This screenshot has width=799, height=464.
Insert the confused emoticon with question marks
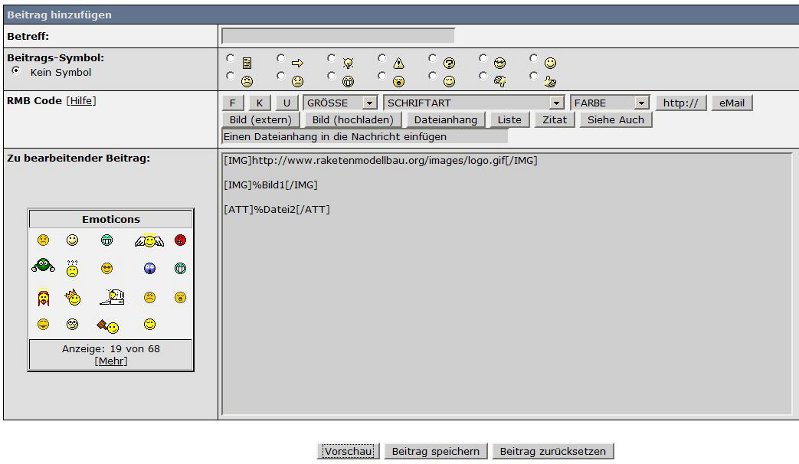72,268
